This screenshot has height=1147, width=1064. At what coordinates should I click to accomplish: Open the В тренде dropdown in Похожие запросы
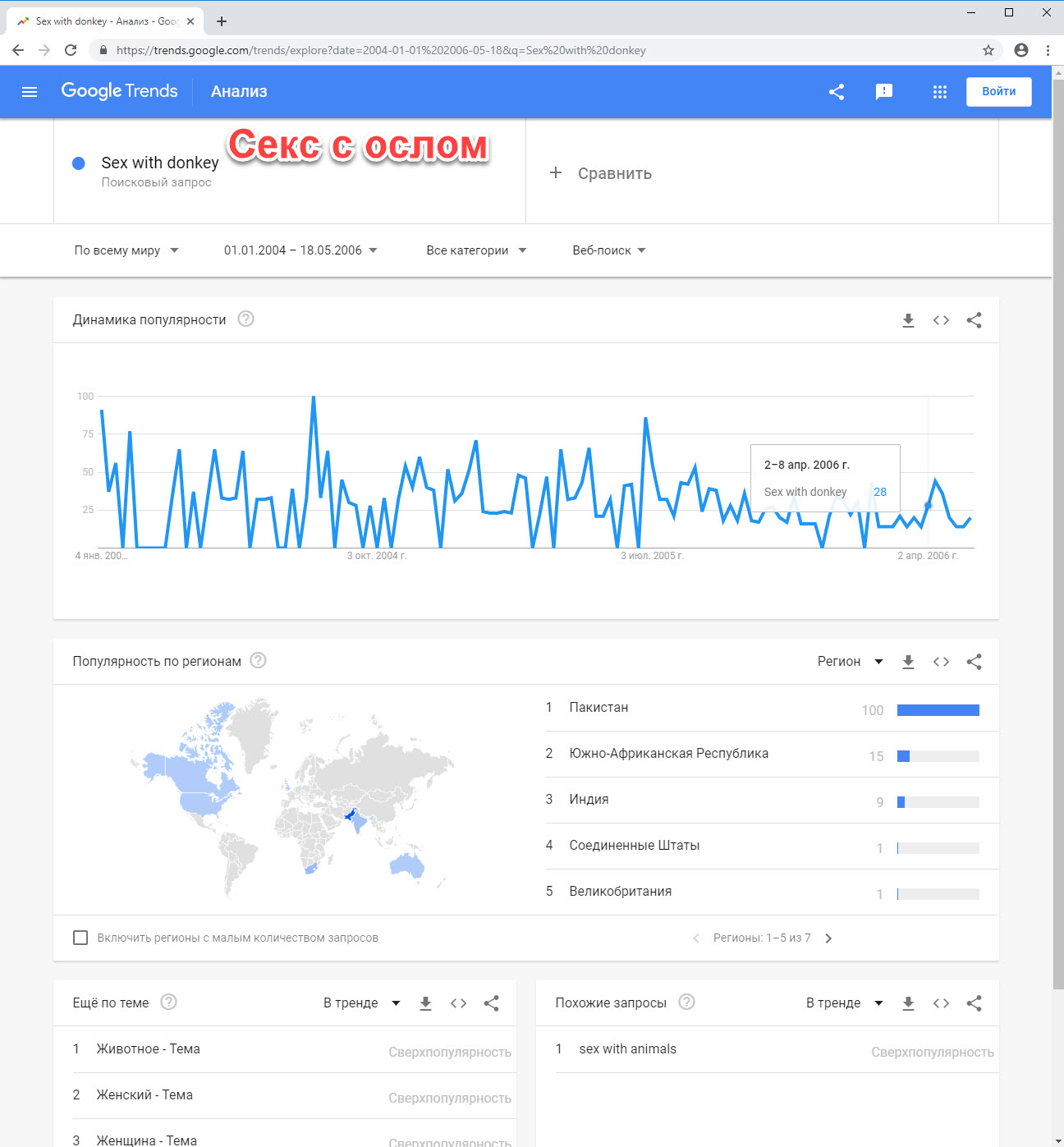tap(844, 1003)
